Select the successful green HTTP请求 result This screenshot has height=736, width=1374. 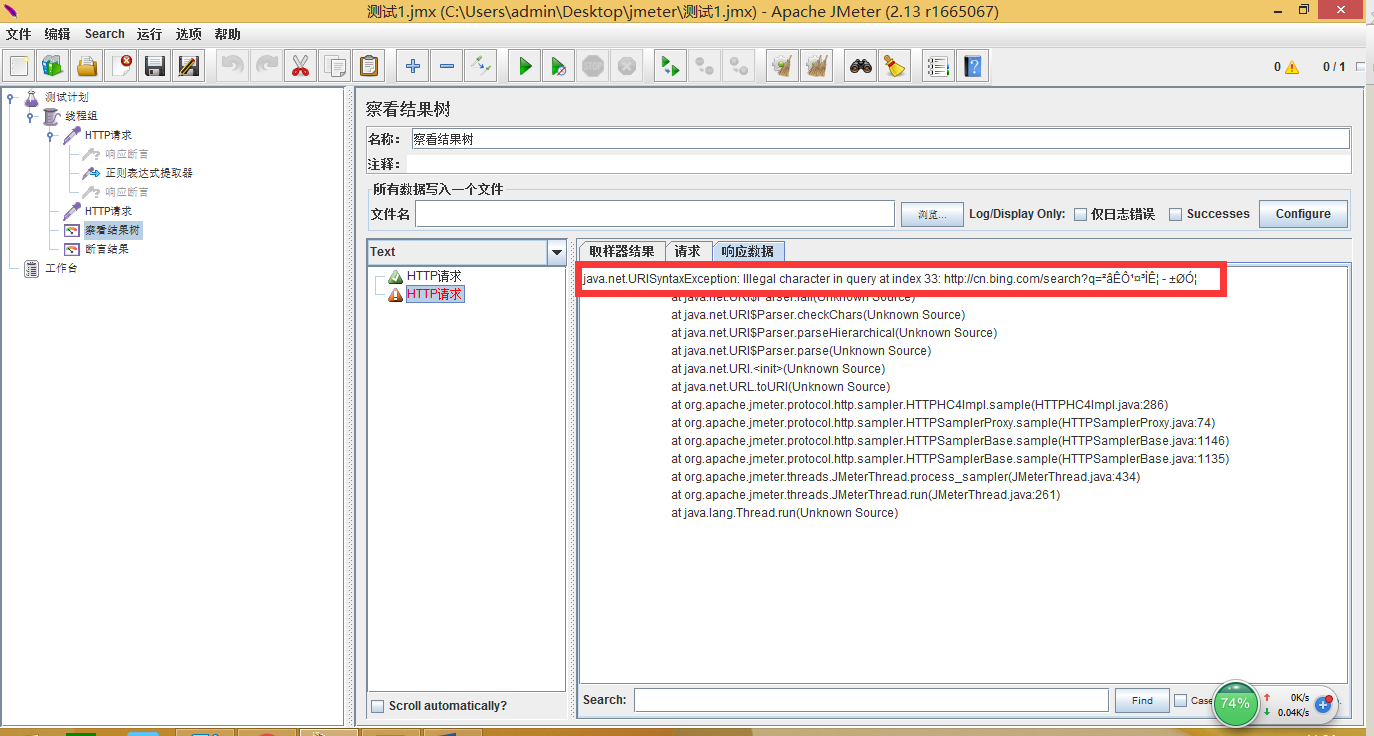pos(433,276)
